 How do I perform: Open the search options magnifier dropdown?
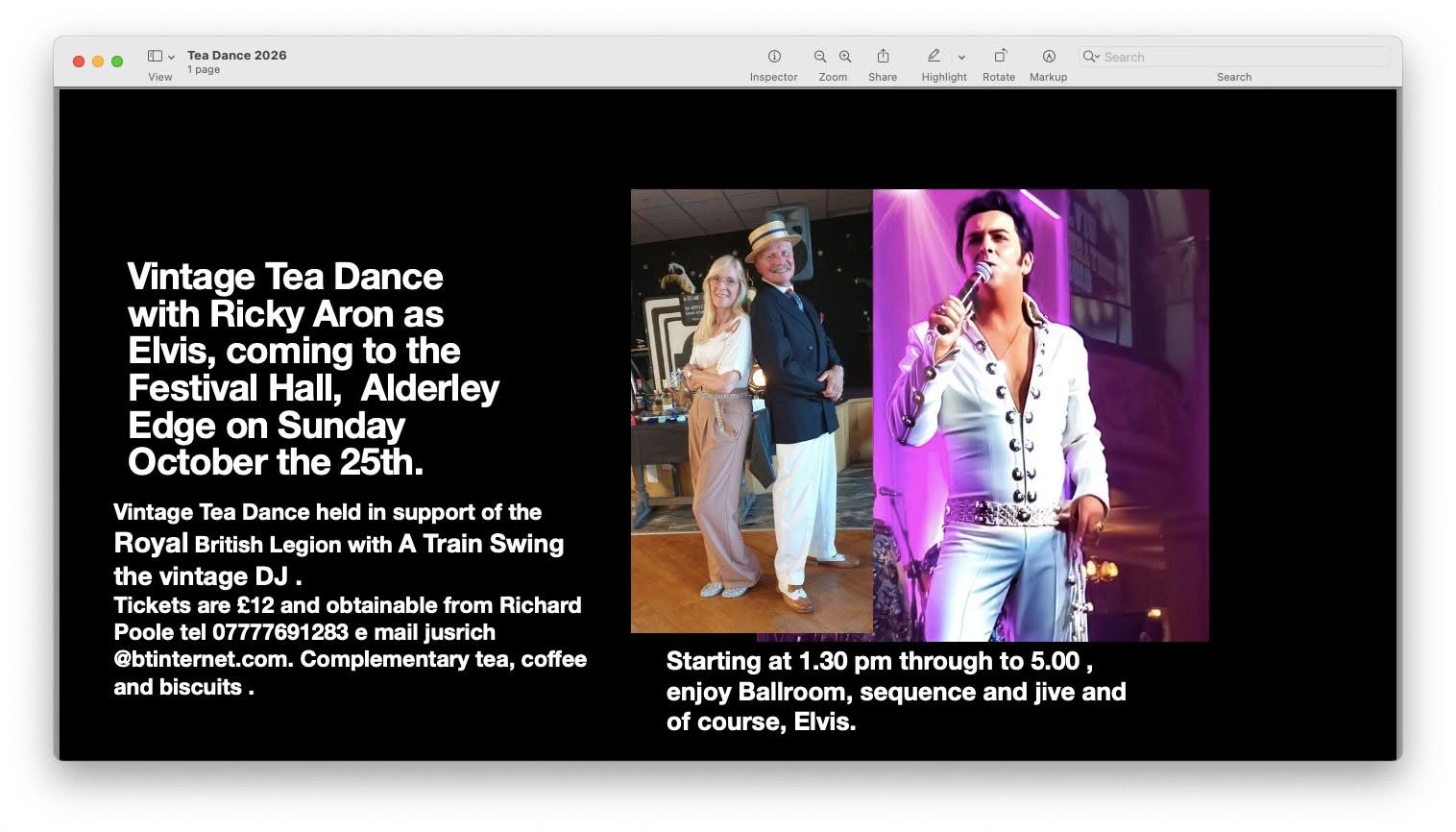point(1091,57)
